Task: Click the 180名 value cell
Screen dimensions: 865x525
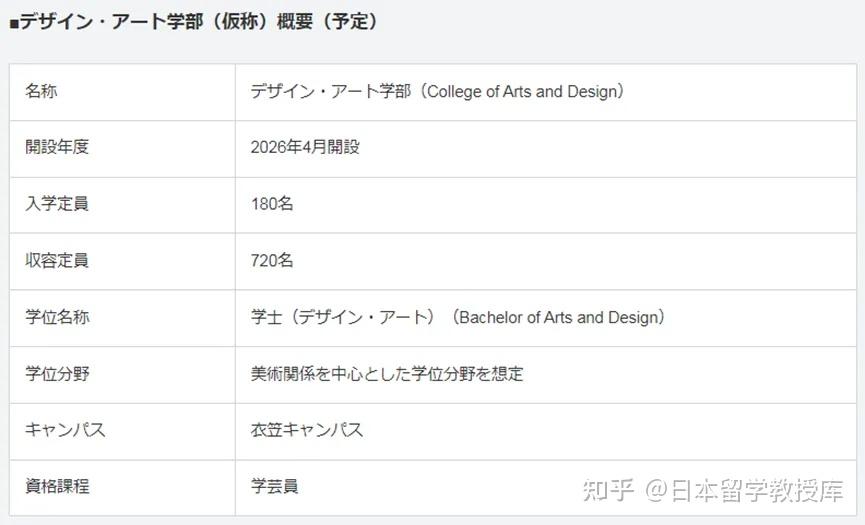Action: 272,204
